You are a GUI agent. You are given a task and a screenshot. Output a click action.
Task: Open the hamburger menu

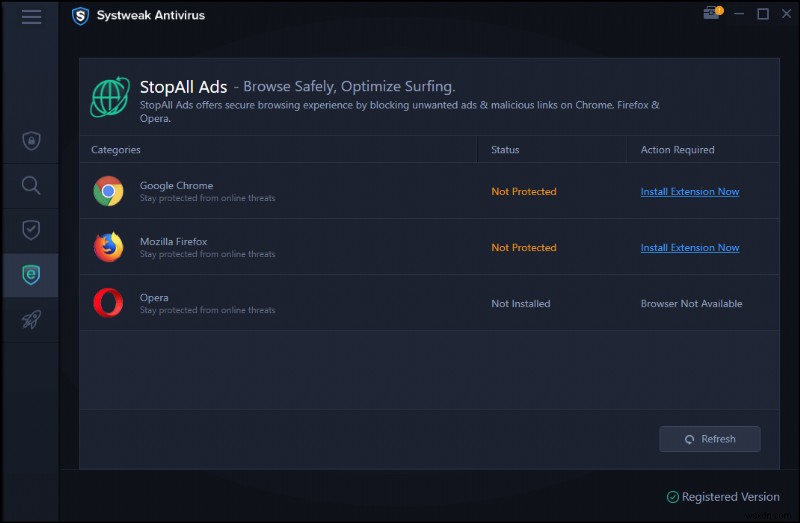tap(31, 17)
